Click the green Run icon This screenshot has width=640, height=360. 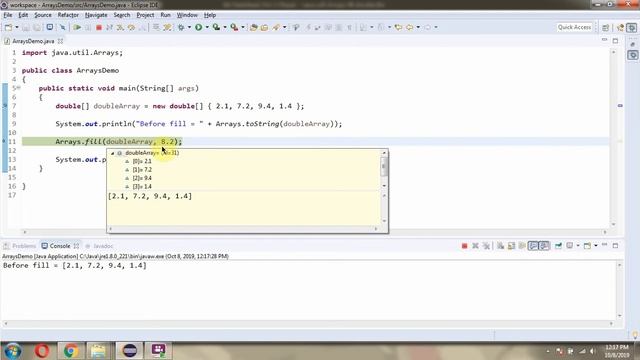click(198, 27)
